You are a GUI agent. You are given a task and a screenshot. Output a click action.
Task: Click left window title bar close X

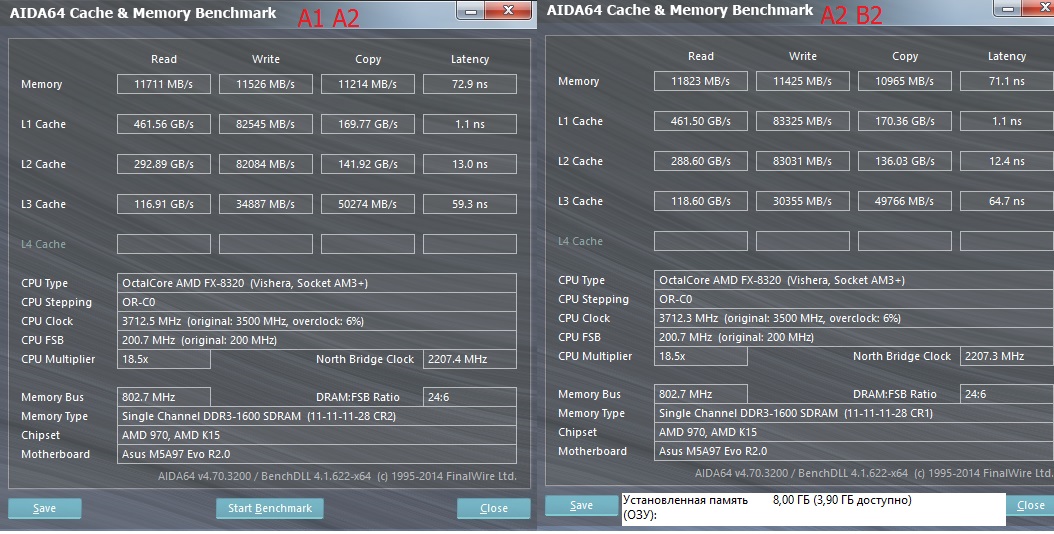click(508, 10)
